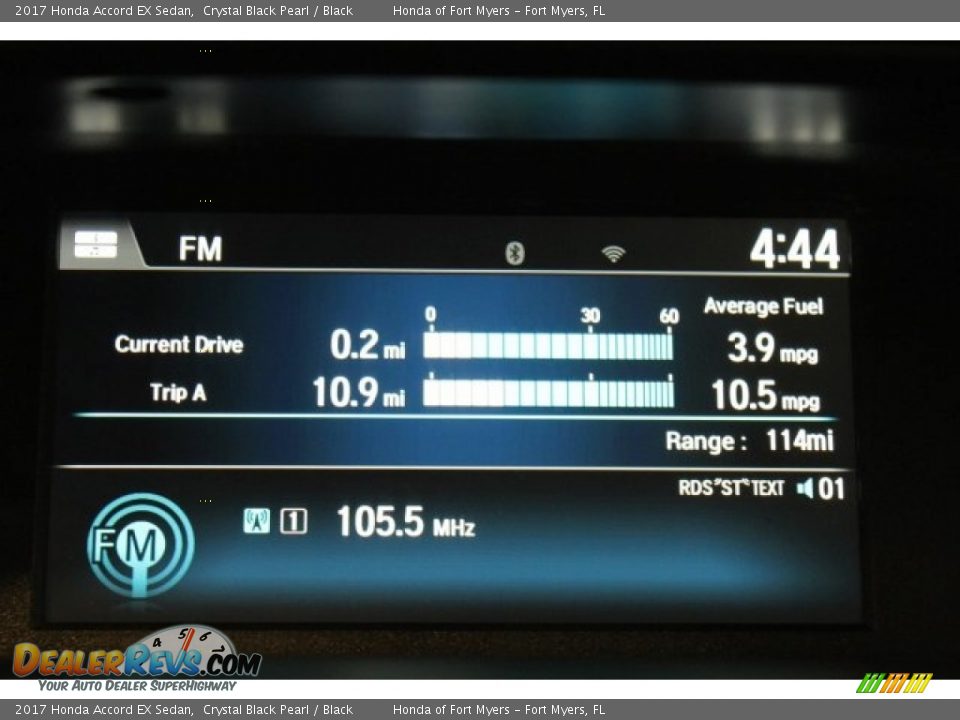Click the striped logo at bottom right
960x720 pixels.
point(894,683)
